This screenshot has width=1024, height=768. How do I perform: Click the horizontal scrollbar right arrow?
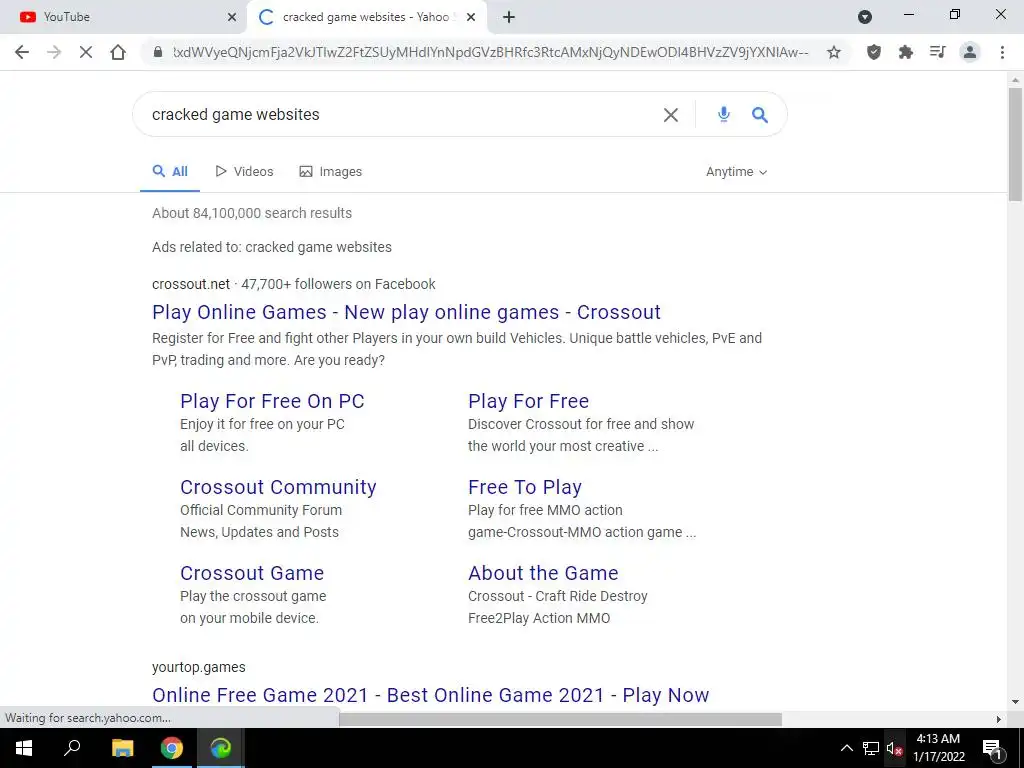(999, 719)
